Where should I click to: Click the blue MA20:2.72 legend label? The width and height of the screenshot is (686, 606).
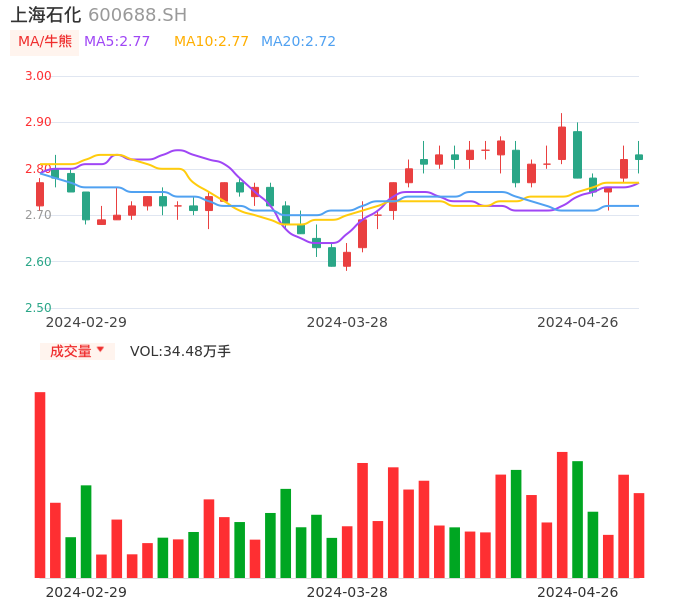pyautogui.click(x=298, y=42)
